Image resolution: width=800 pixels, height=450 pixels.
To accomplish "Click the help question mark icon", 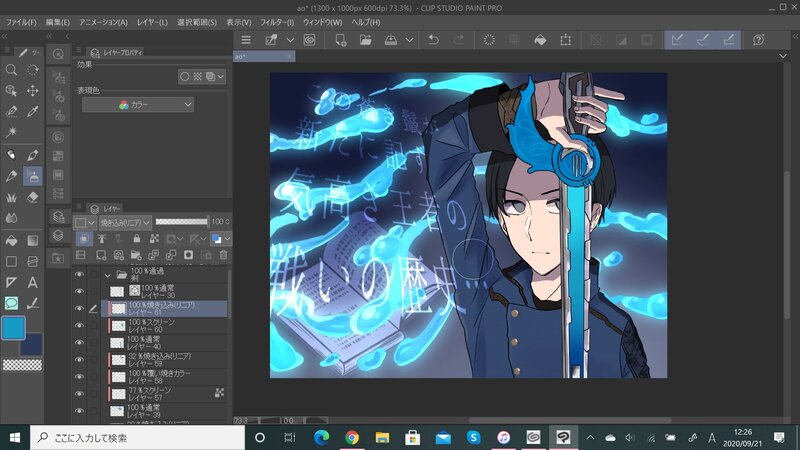I will [x=759, y=40].
